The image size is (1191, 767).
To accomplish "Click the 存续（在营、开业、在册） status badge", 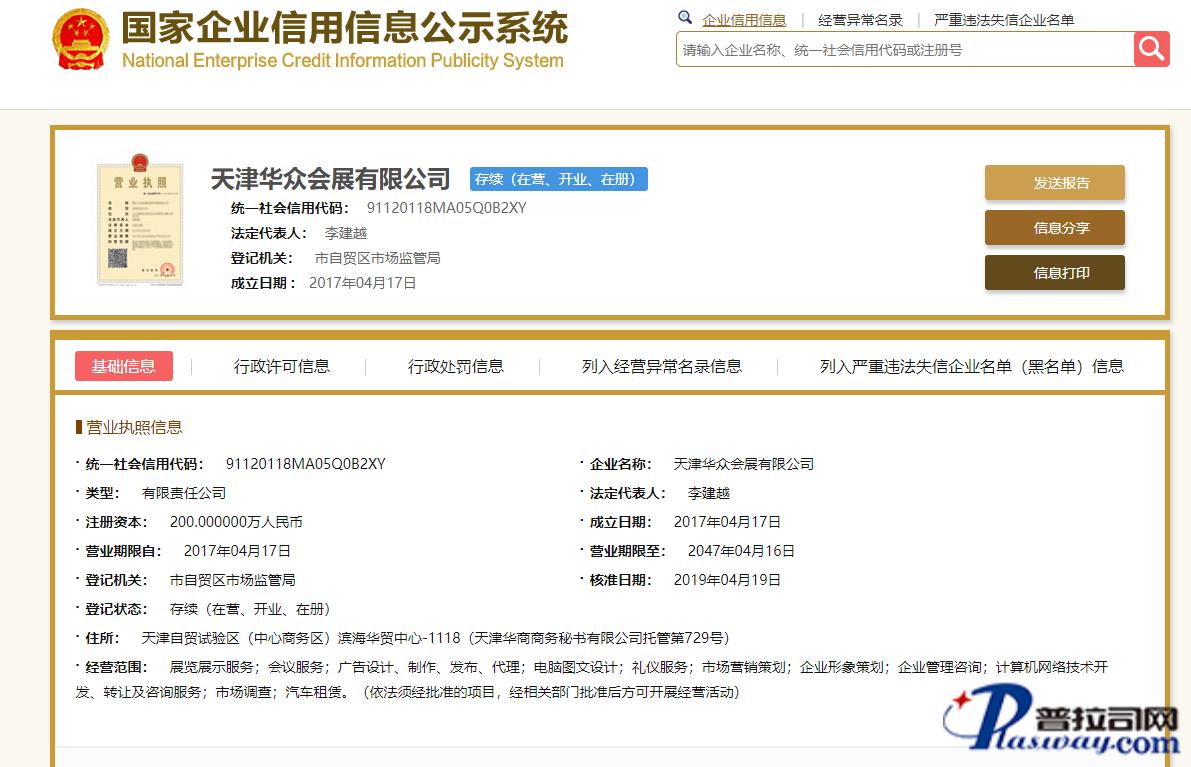I will click(559, 179).
